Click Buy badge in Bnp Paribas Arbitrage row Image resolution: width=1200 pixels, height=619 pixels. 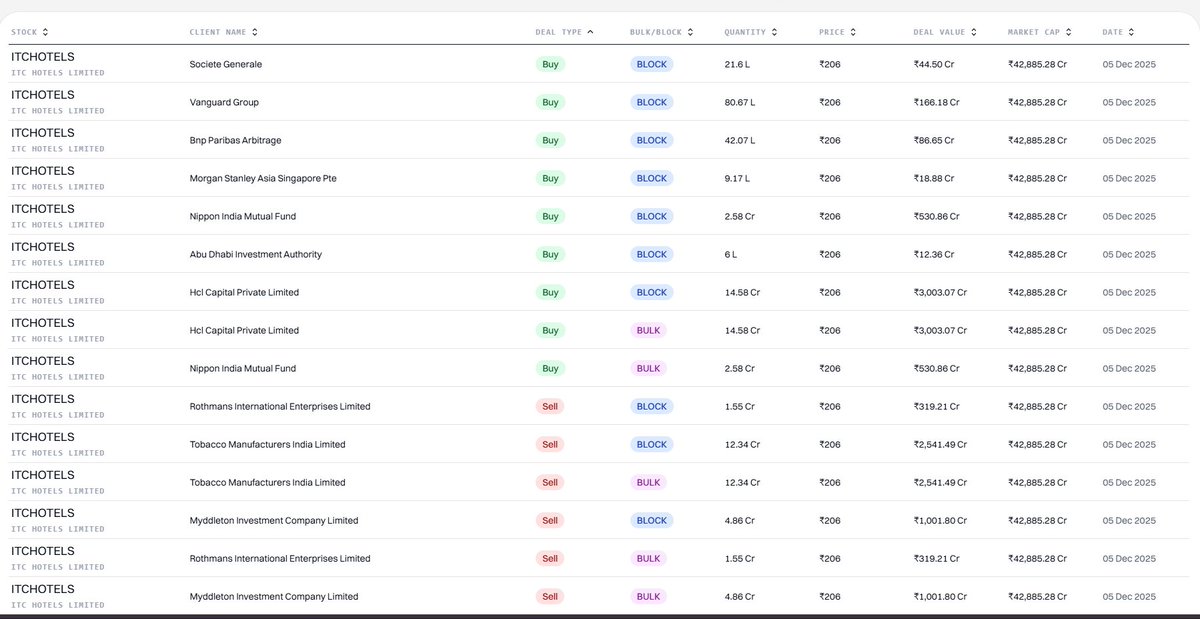tap(550, 140)
